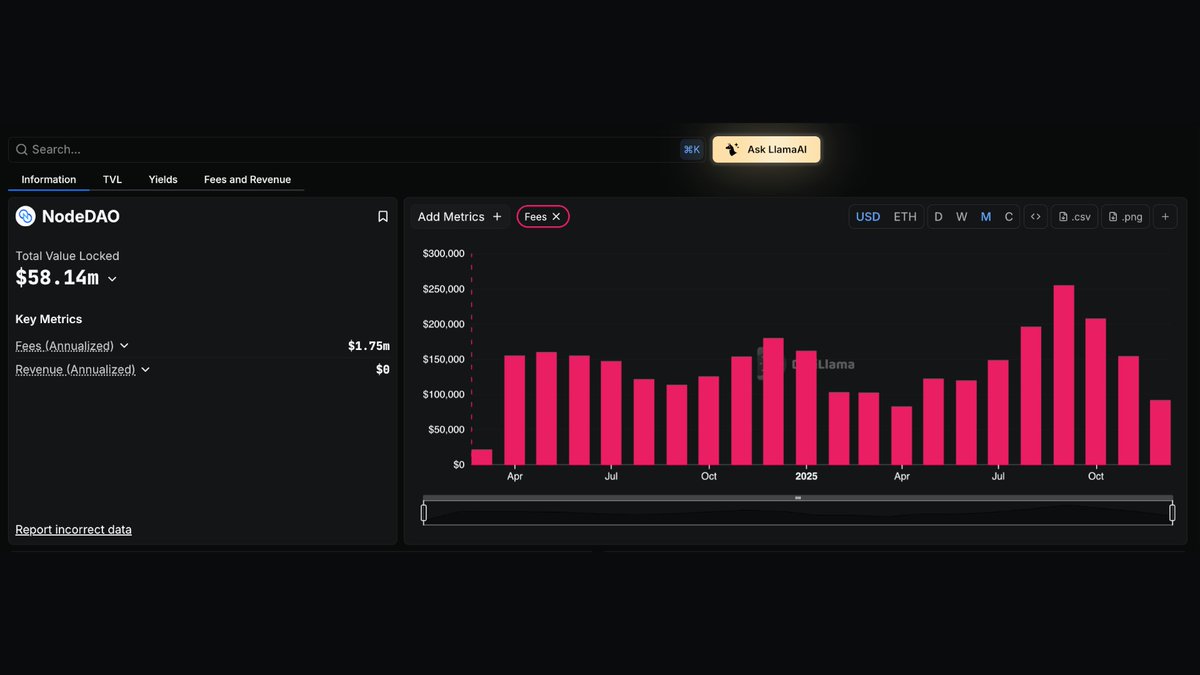1200x675 pixels.
Task: Click the search magnifier icon
Action: [x=22, y=148]
